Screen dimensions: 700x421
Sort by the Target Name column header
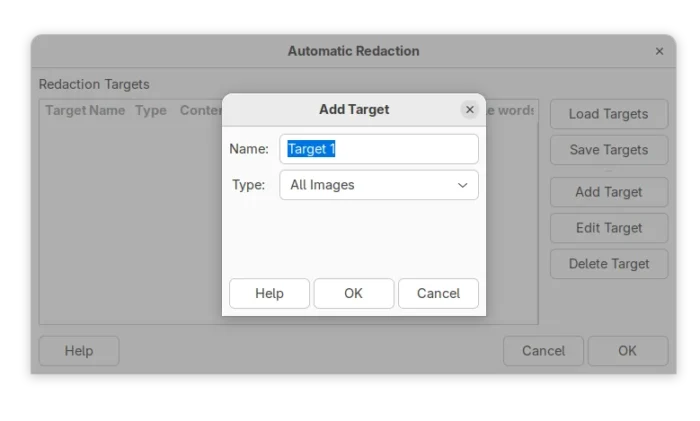tap(85, 110)
